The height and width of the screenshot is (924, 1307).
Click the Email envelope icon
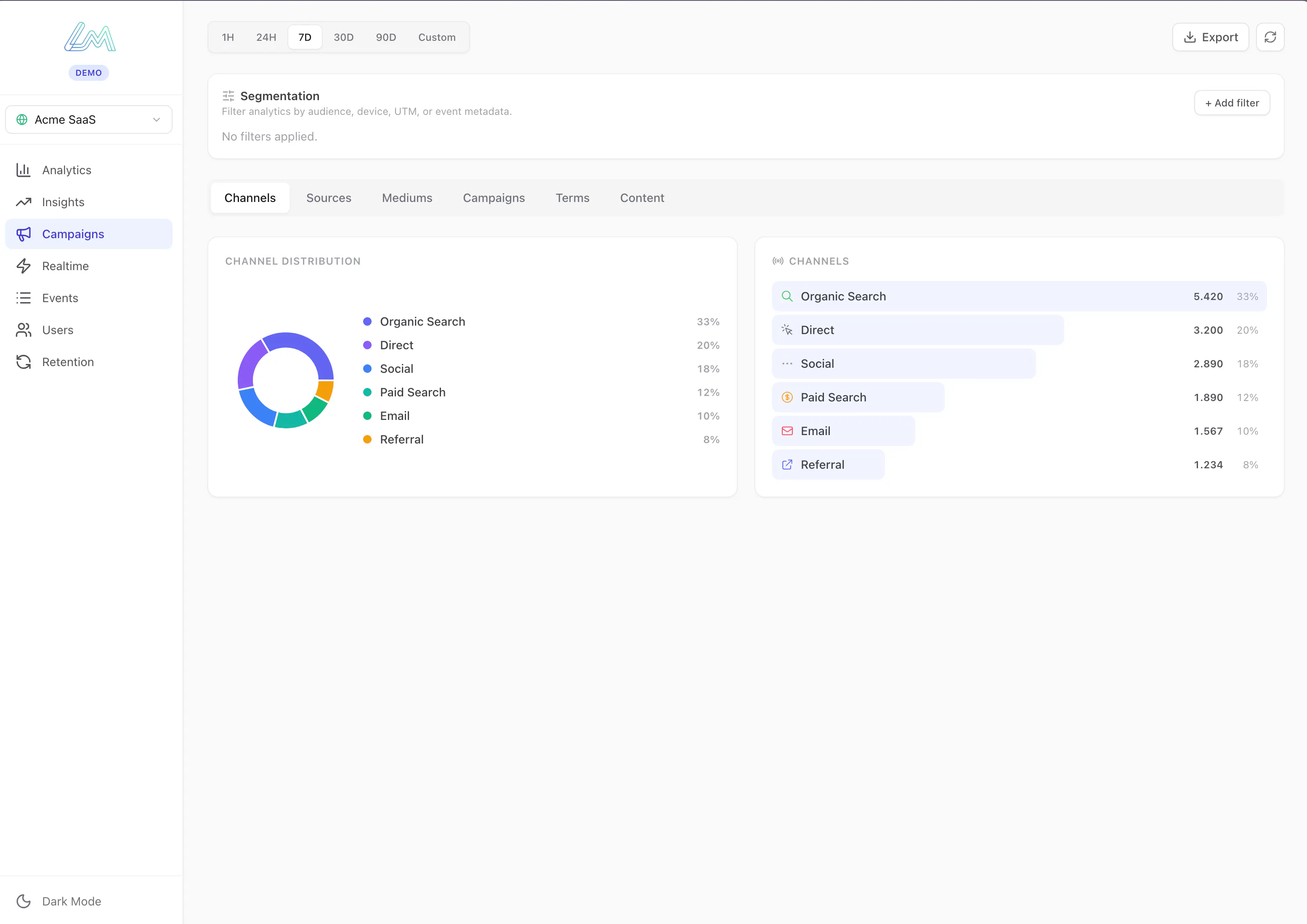pos(787,431)
